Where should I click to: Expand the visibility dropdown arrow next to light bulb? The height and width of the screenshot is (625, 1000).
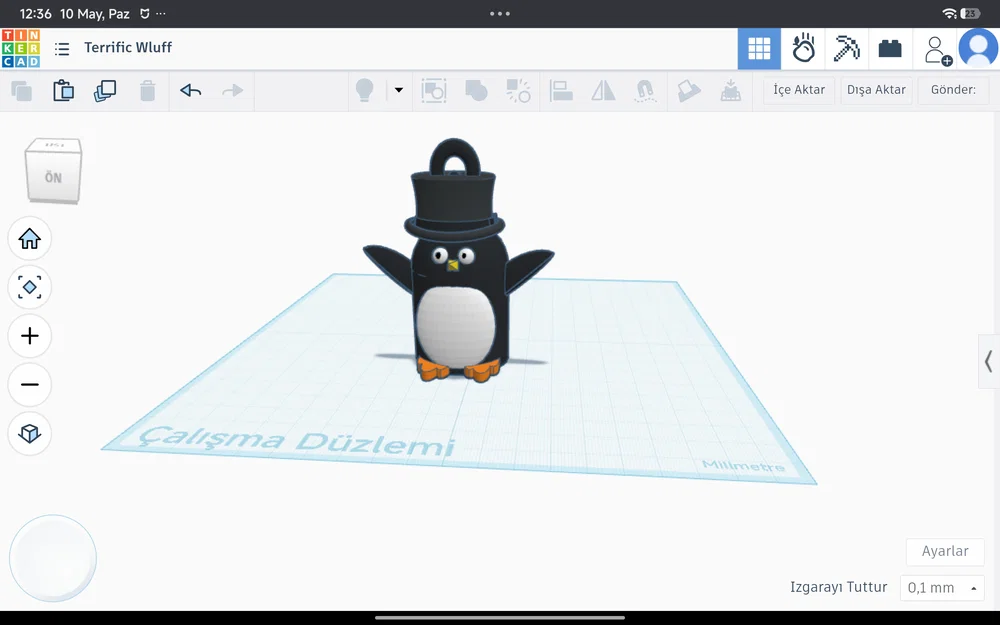click(399, 90)
